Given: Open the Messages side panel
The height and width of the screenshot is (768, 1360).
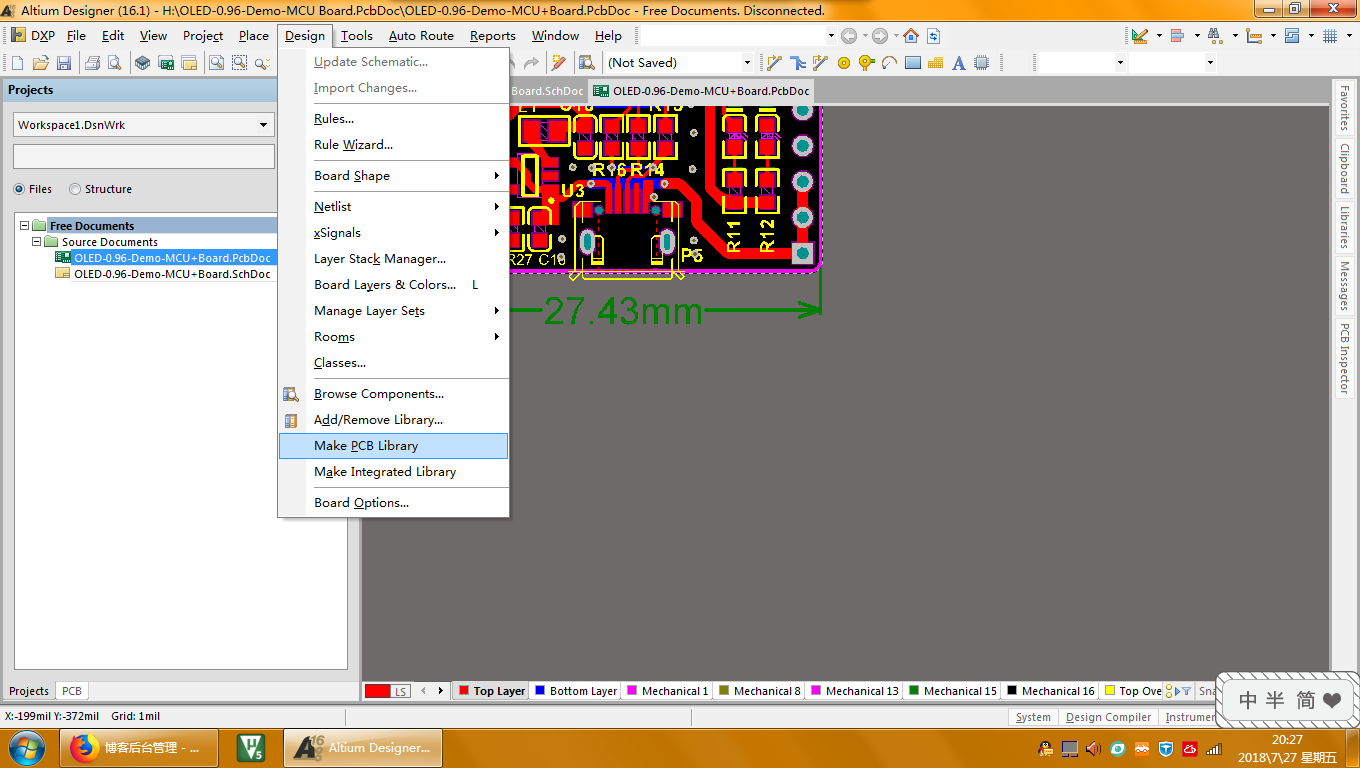Looking at the screenshot, I should click(1345, 285).
